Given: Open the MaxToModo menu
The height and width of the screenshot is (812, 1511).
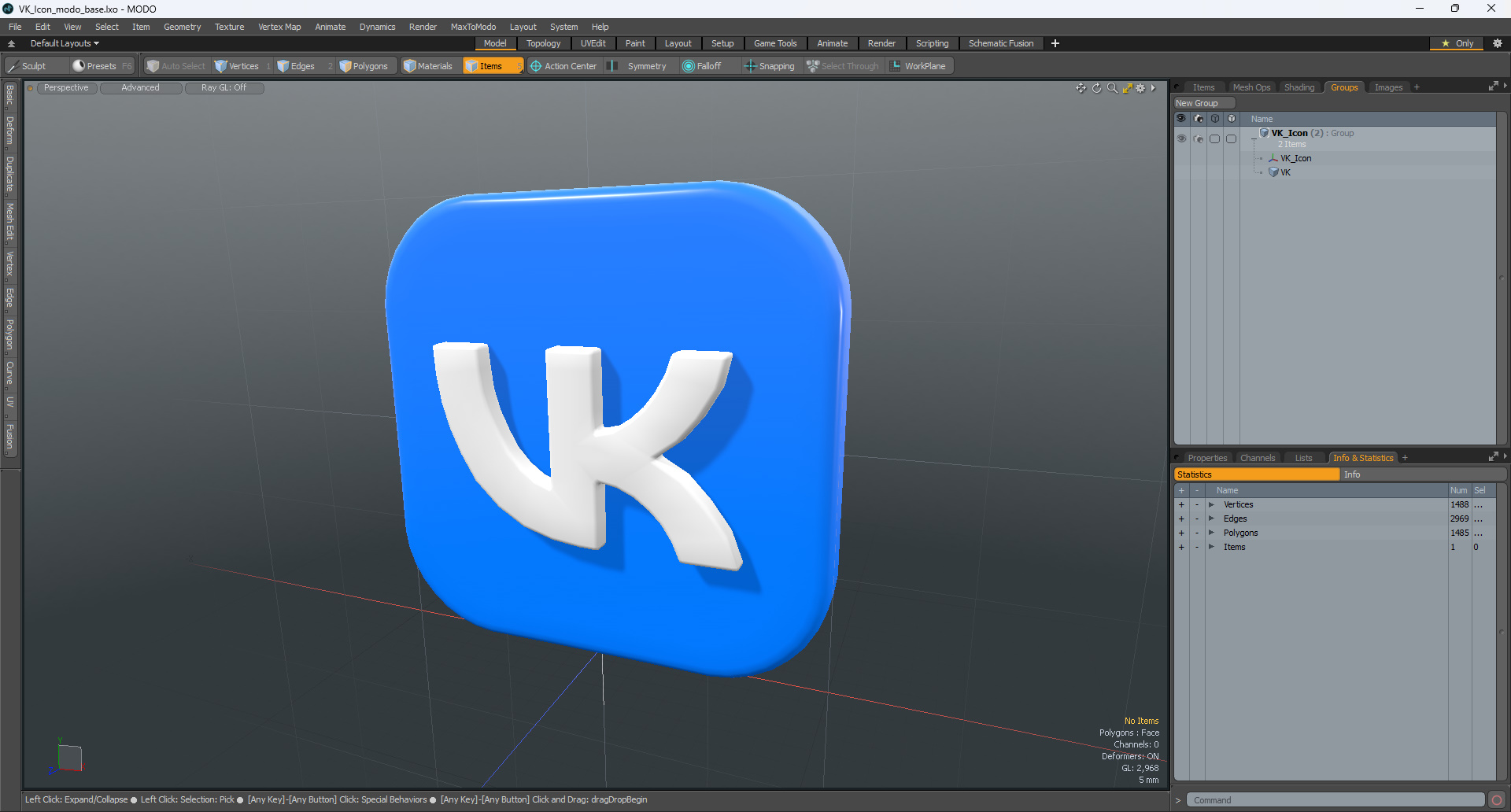Looking at the screenshot, I should 473,27.
